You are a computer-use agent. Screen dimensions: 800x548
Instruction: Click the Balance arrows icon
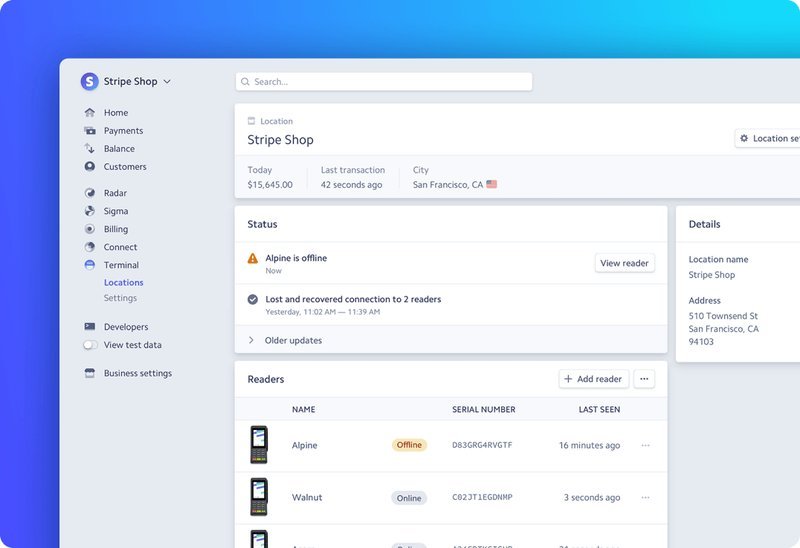90,148
